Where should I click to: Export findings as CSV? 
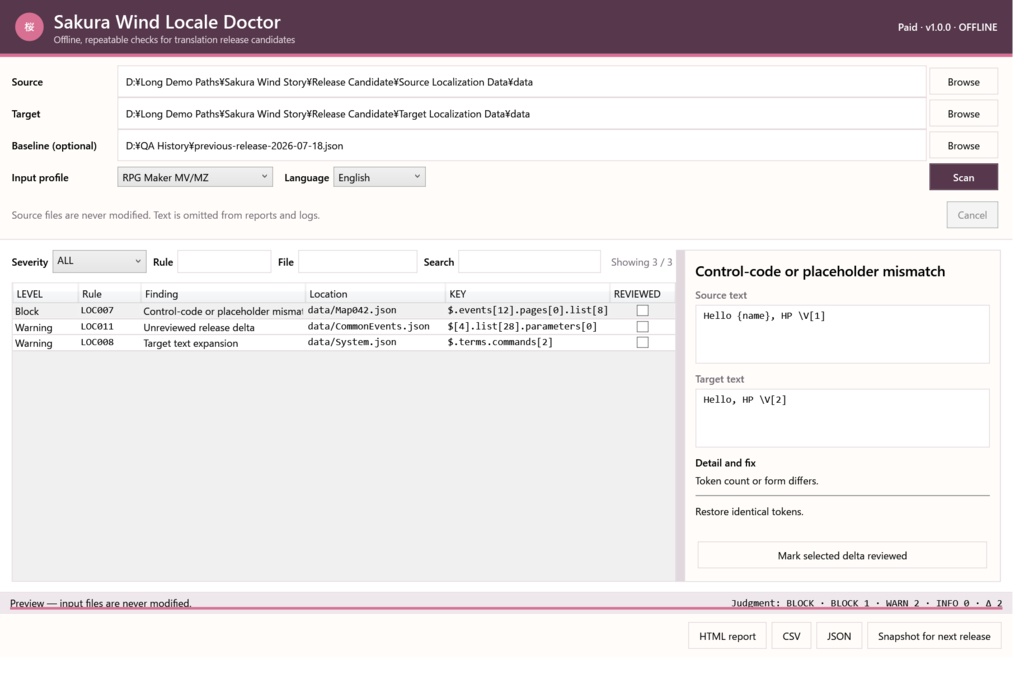pyautogui.click(x=791, y=636)
